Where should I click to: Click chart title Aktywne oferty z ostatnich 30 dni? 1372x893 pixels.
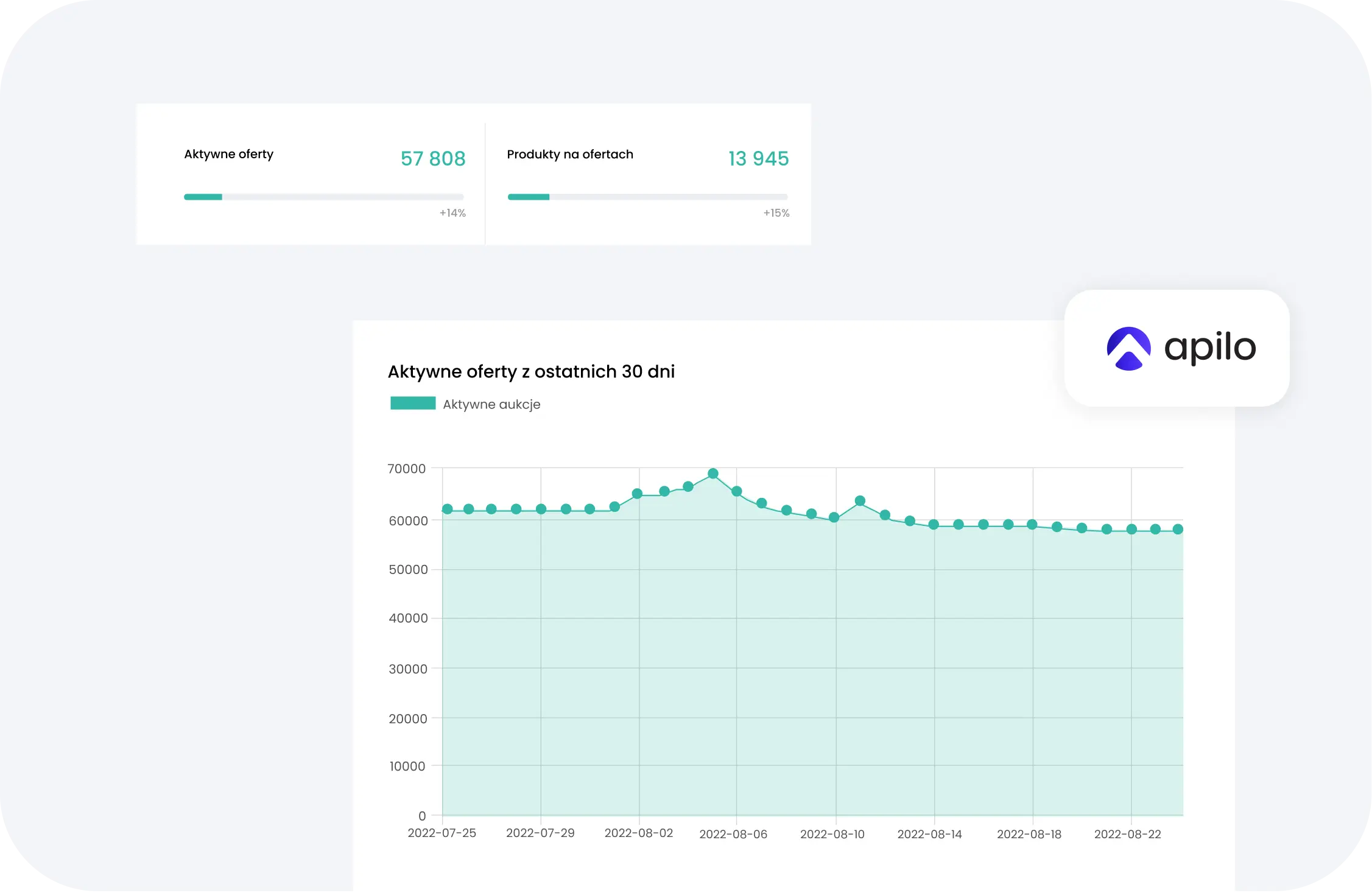point(531,371)
